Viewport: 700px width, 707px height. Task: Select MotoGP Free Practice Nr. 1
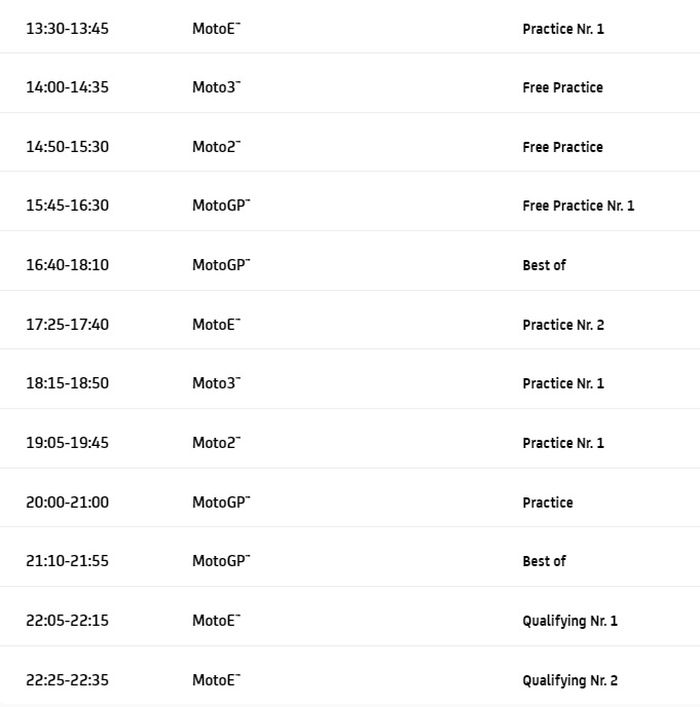[578, 206]
